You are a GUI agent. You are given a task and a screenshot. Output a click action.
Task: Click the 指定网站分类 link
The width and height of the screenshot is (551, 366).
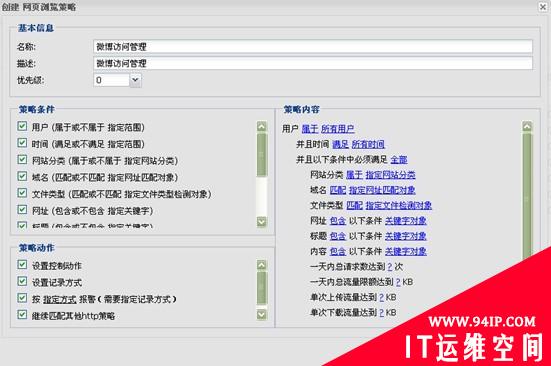(390, 175)
